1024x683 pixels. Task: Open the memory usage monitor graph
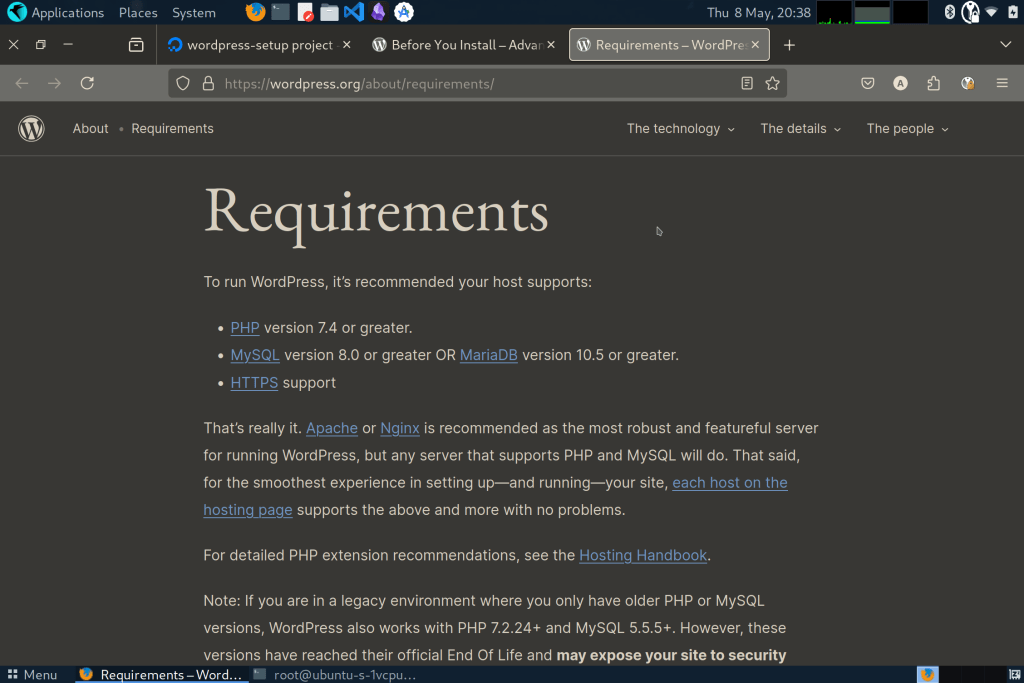(872, 12)
